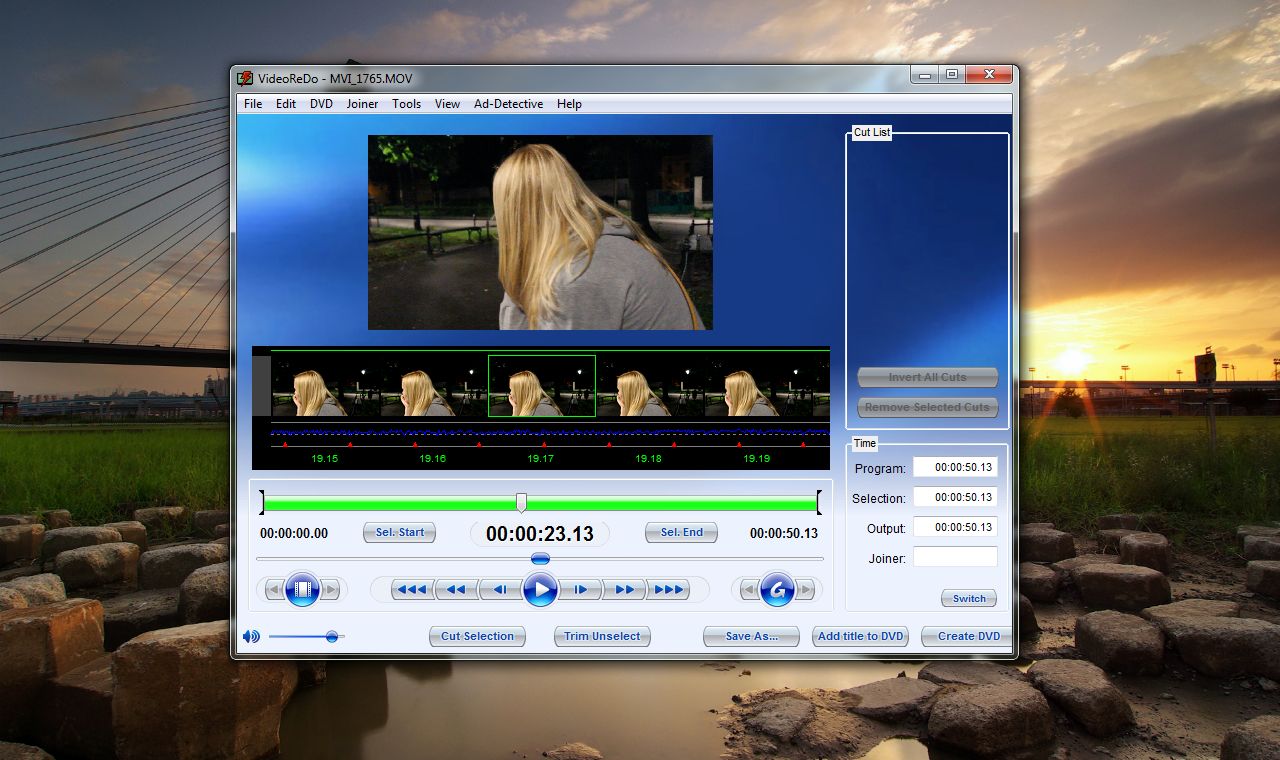
Task: Activate the Ad-Detective G button
Action: [778, 590]
